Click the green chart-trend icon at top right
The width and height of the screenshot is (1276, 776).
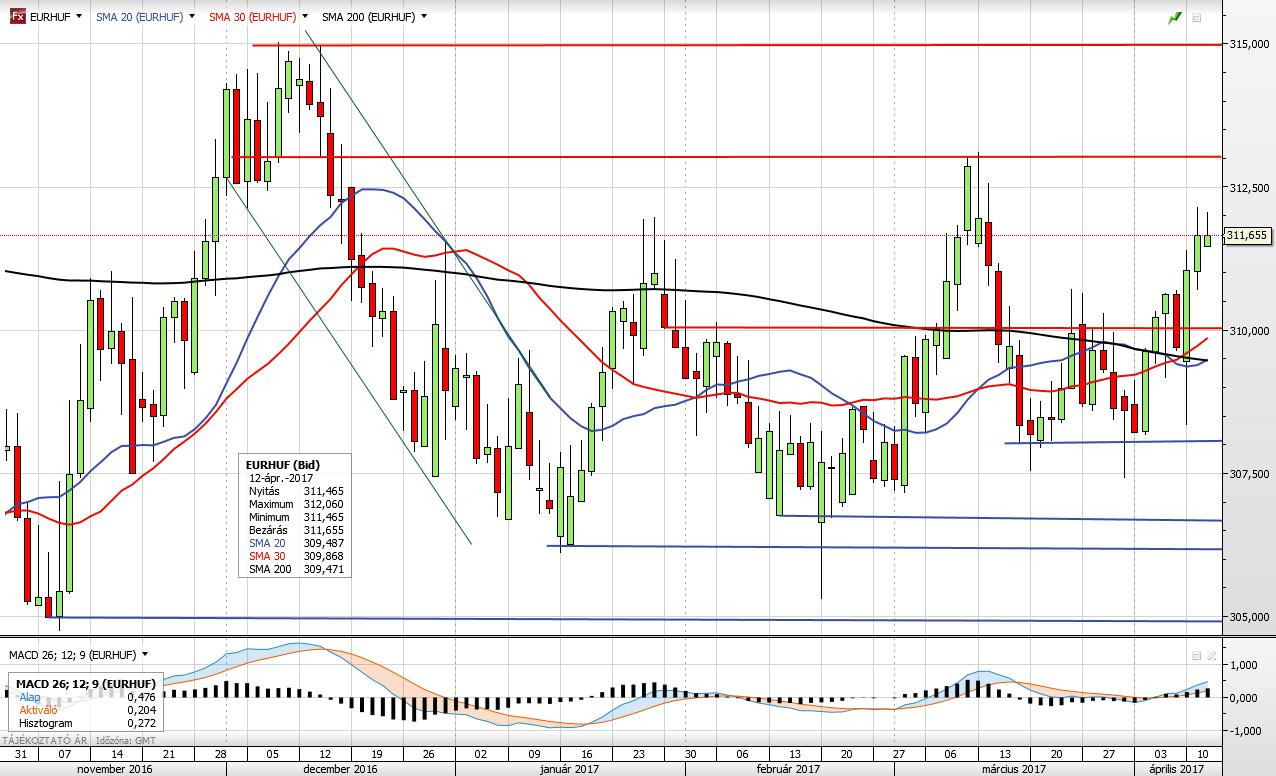(1175, 17)
